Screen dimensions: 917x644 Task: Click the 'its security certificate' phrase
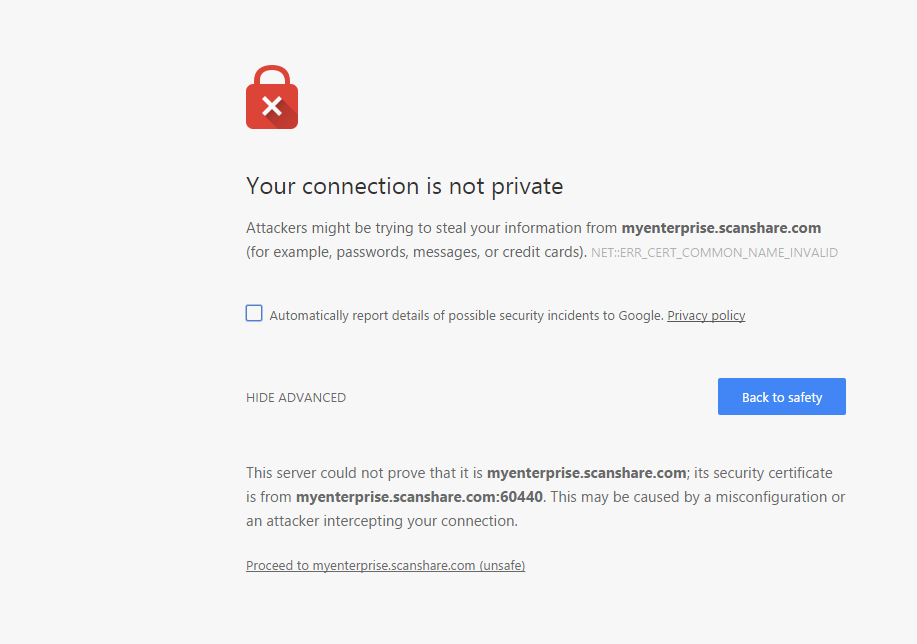(763, 473)
